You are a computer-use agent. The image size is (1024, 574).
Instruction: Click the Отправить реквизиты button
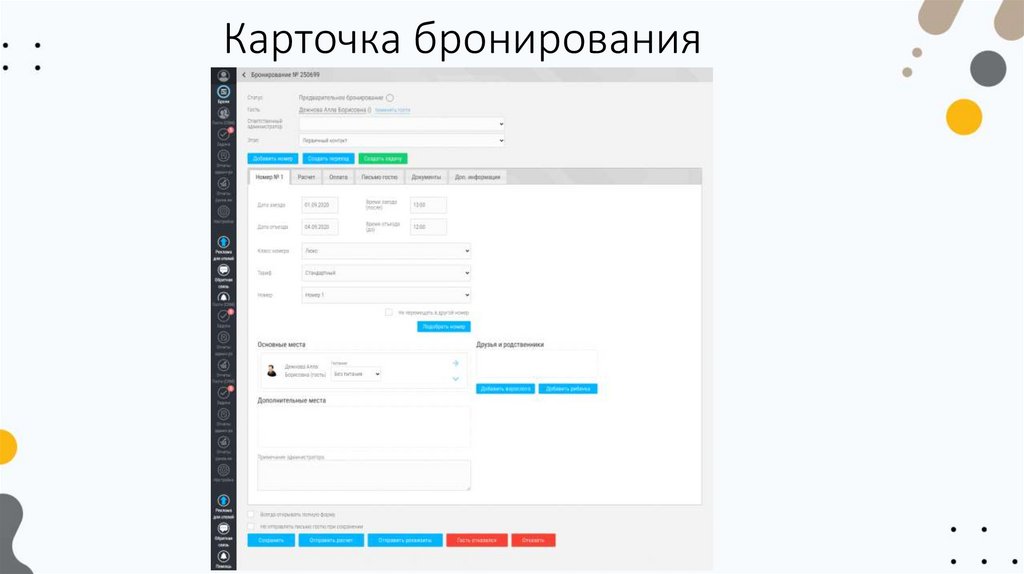[x=405, y=540]
